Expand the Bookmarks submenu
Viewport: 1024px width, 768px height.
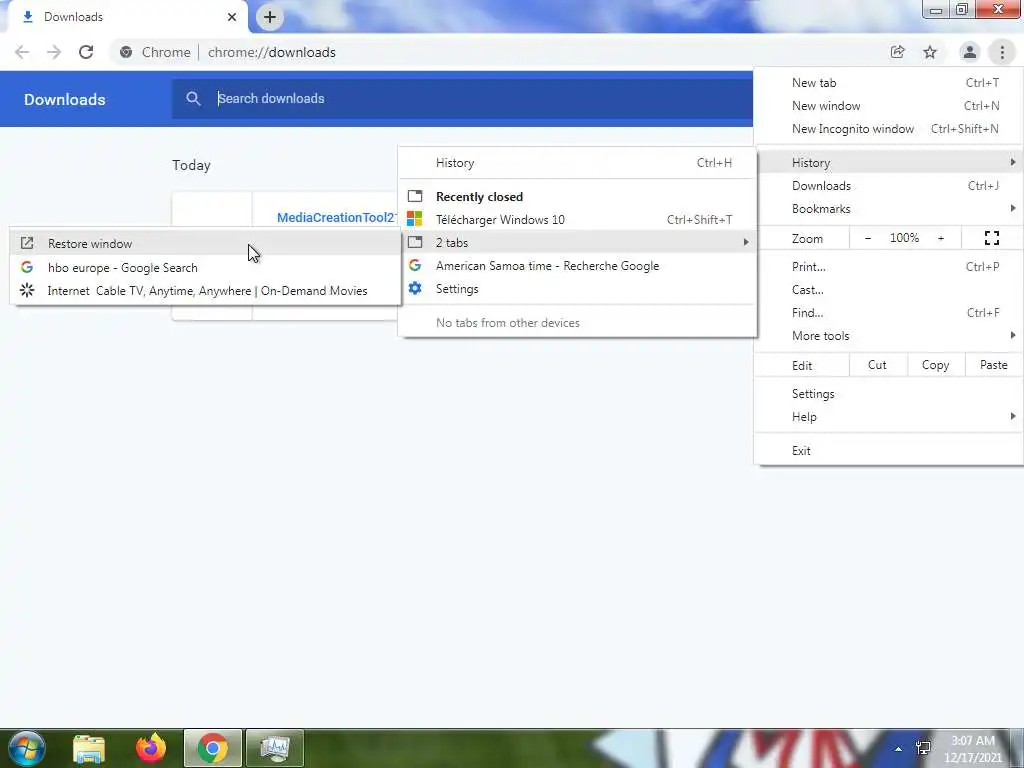pyautogui.click(x=888, y=208)
